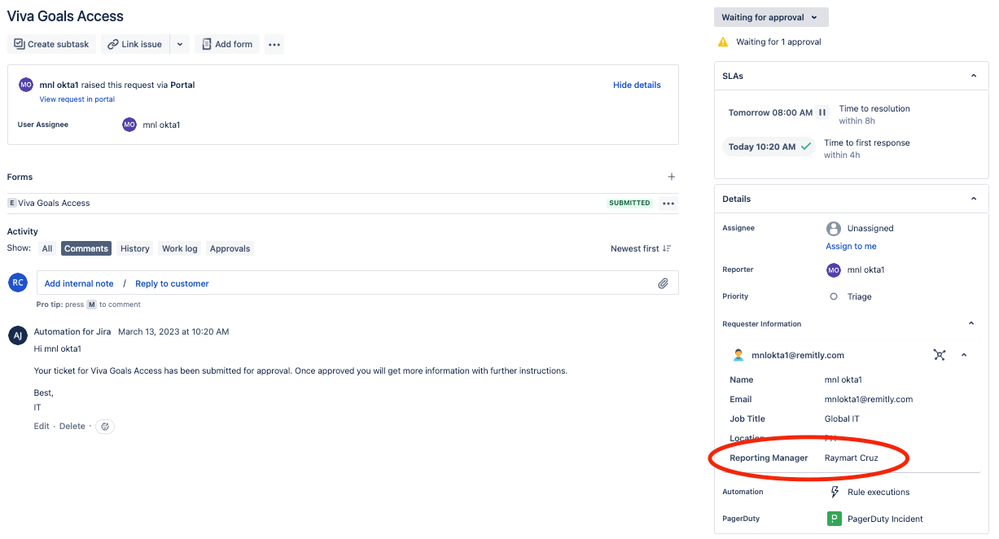Click the SUBMITTED status badge
This screenshot has height=539, width=999.
[629, 203]
